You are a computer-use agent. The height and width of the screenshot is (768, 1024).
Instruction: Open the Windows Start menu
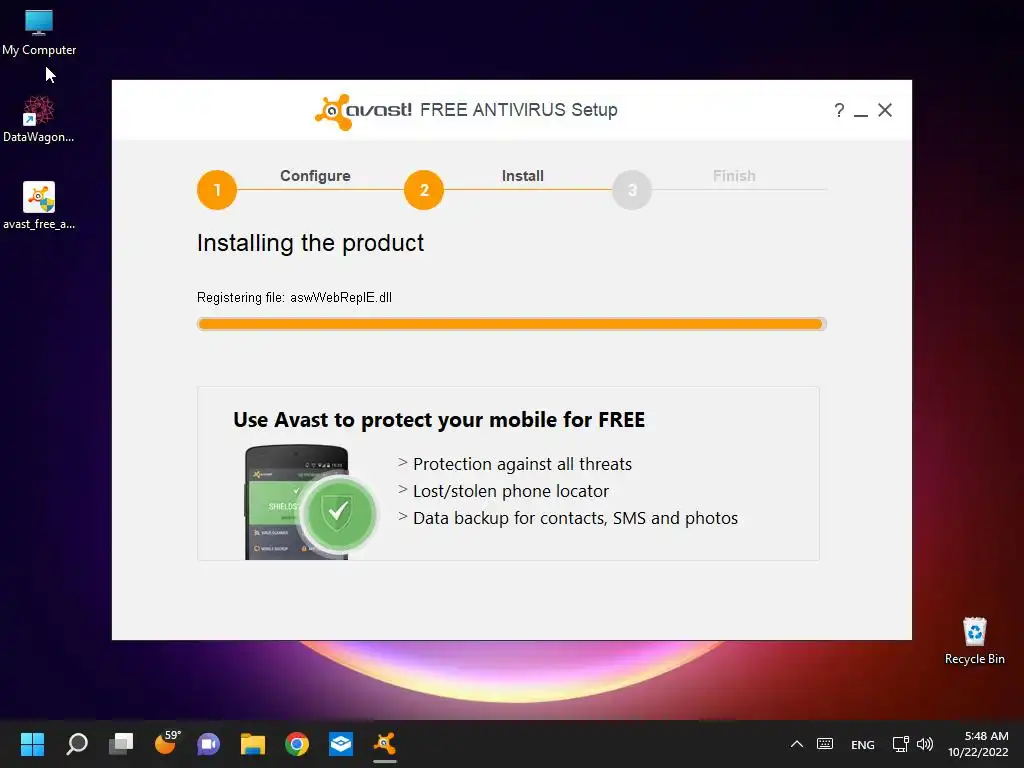click(32, 744)
